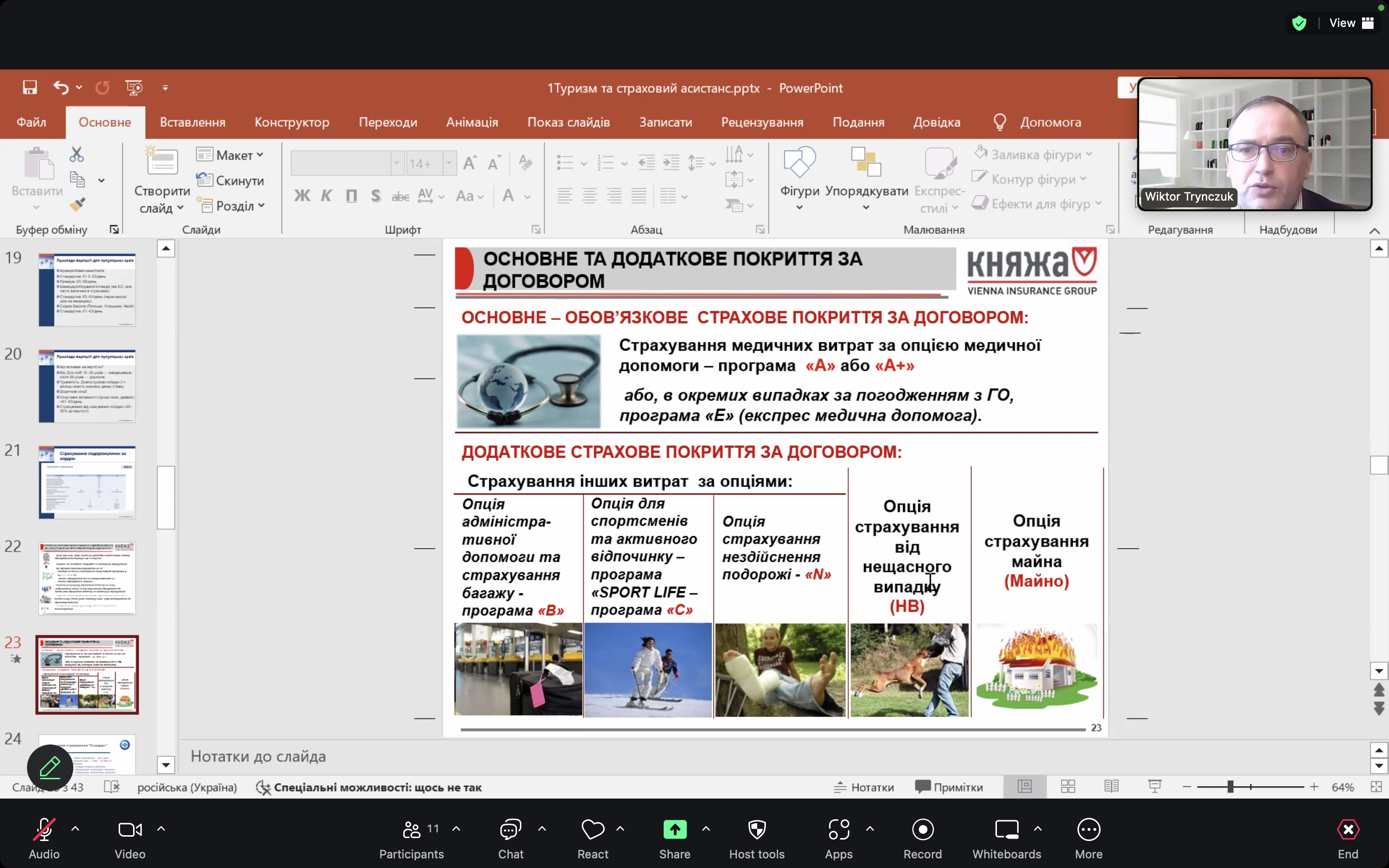Open Host tools shield icon
The height and width of the screenshot is (868, 1389).
pyautogui.click(x=757, y=829)
